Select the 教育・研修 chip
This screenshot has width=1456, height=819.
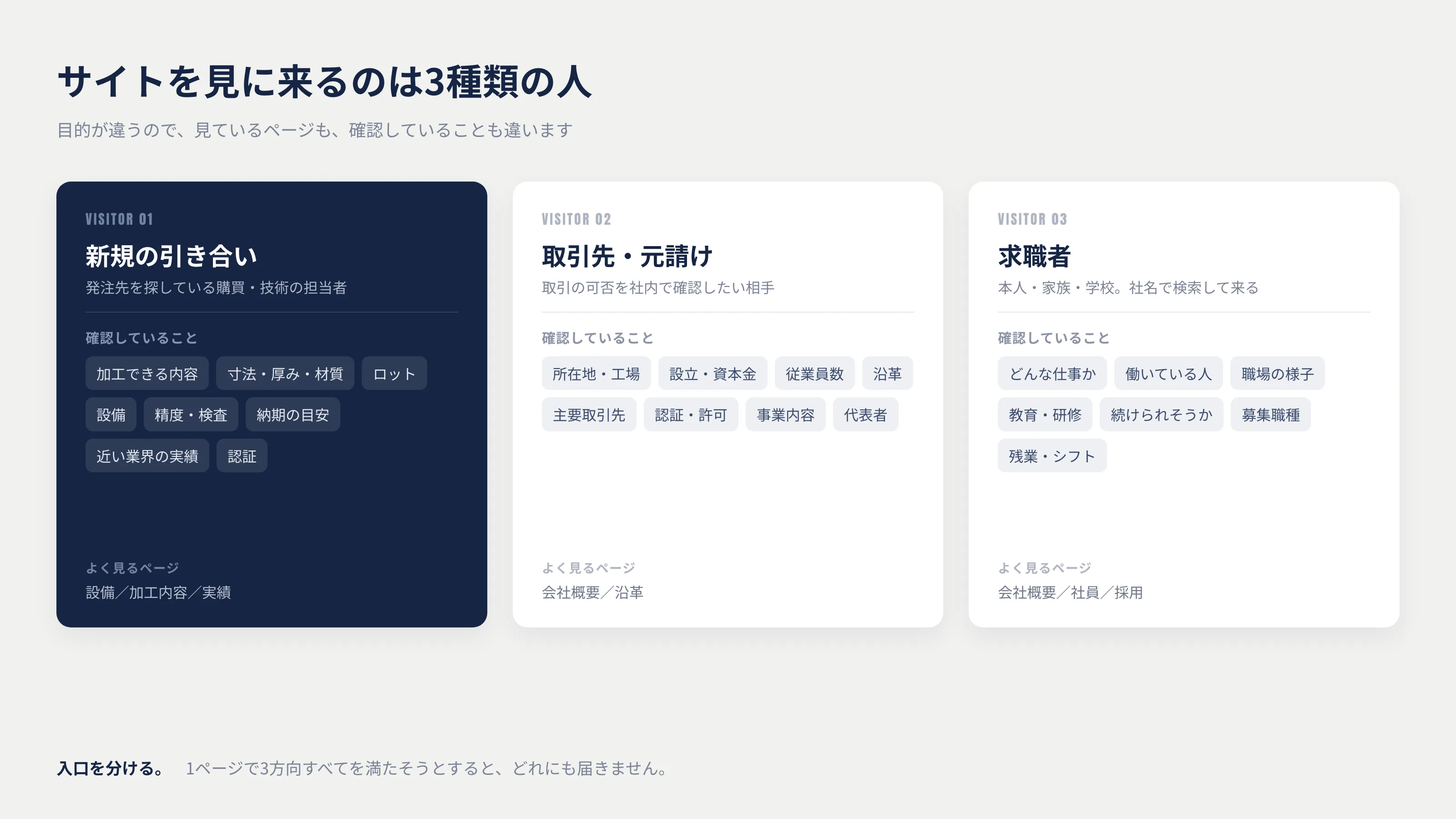tap(1045, 415)
